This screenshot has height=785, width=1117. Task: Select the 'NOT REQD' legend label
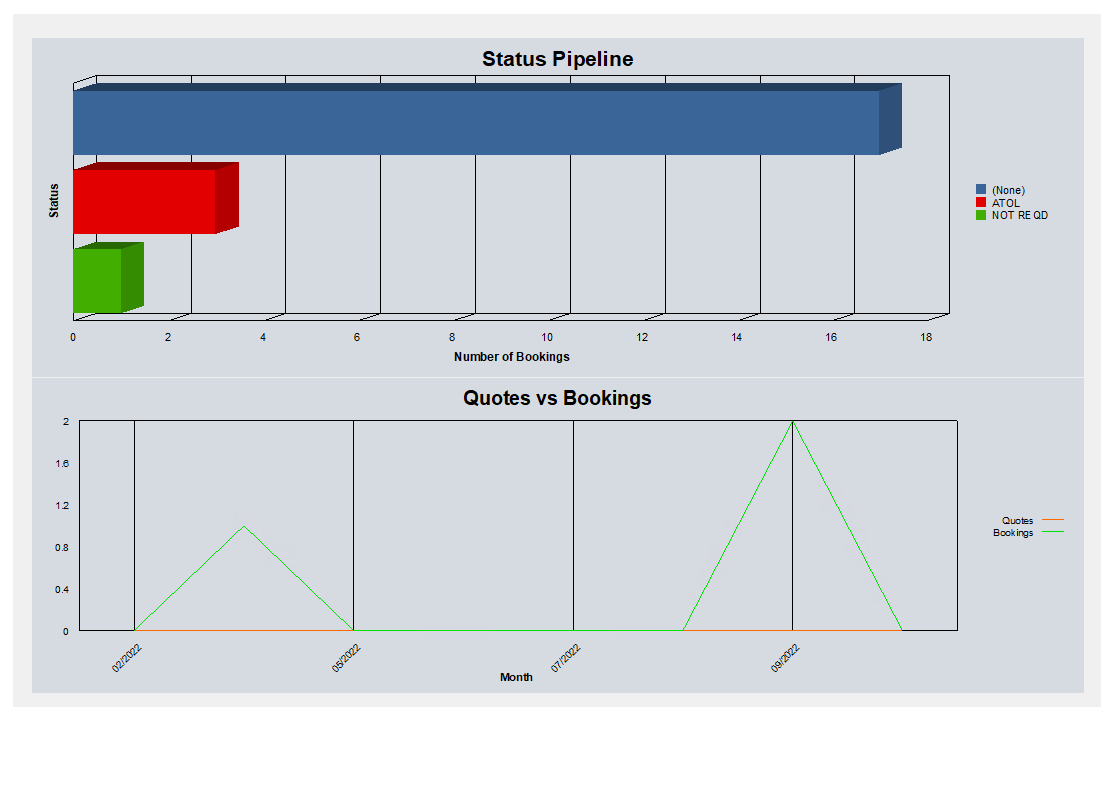(x=1019, y=215)
